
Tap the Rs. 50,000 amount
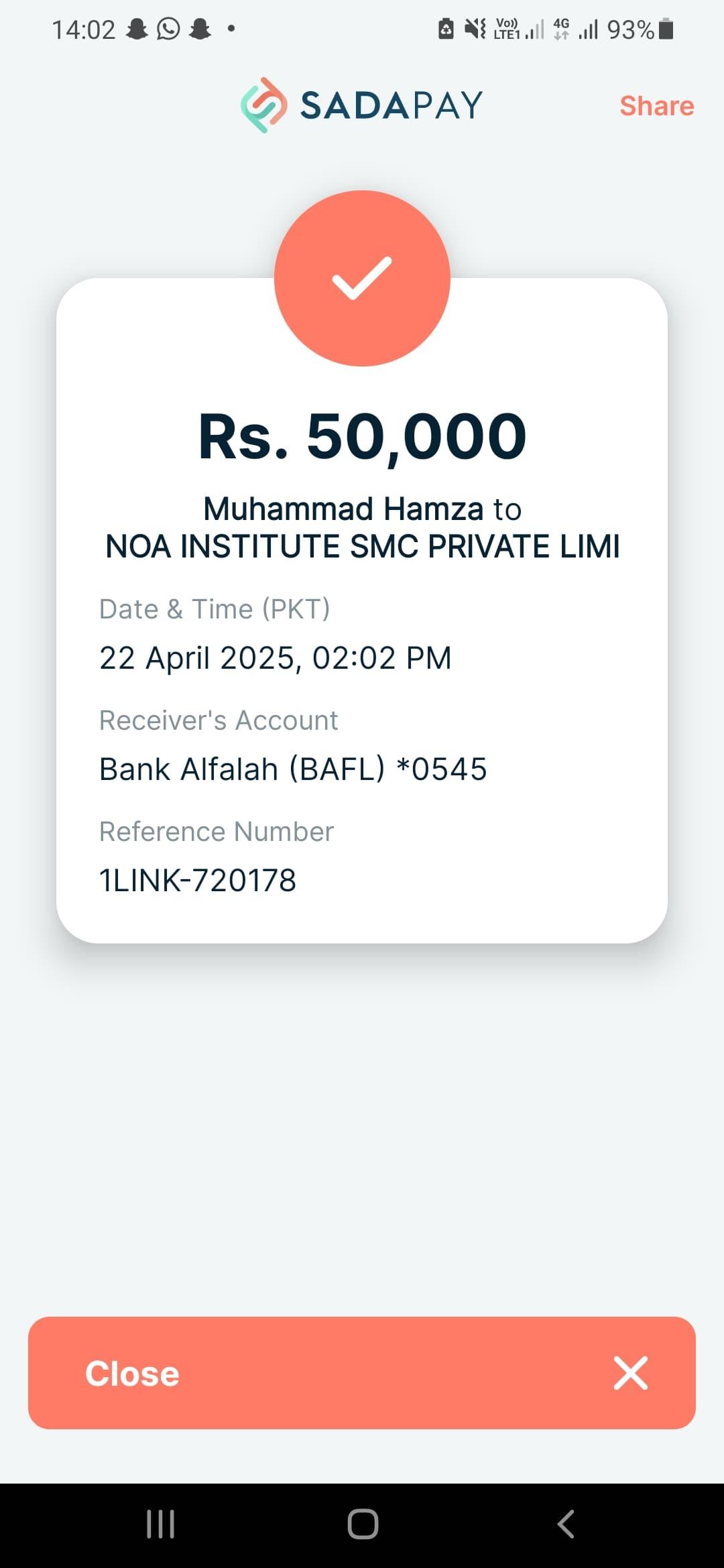[x=362, y=436]
